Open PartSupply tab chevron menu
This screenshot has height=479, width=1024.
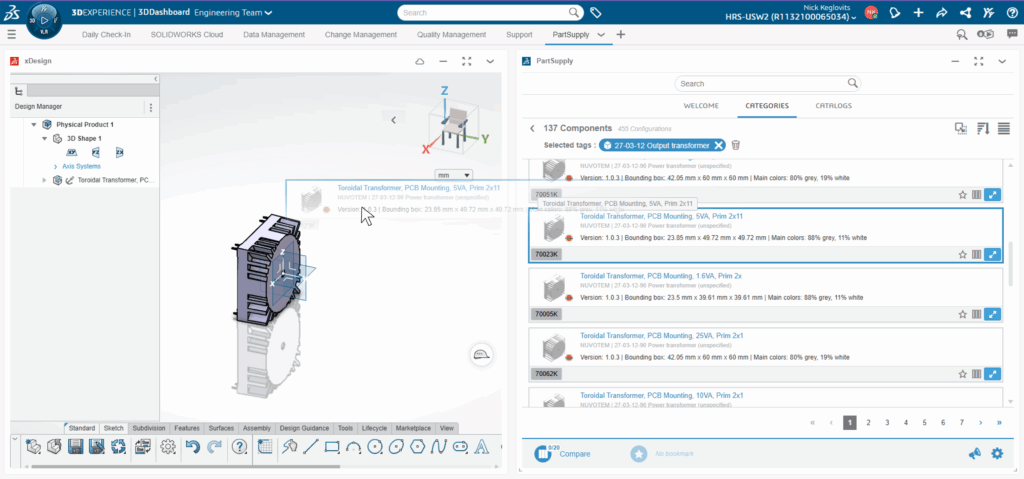point(601,35)
